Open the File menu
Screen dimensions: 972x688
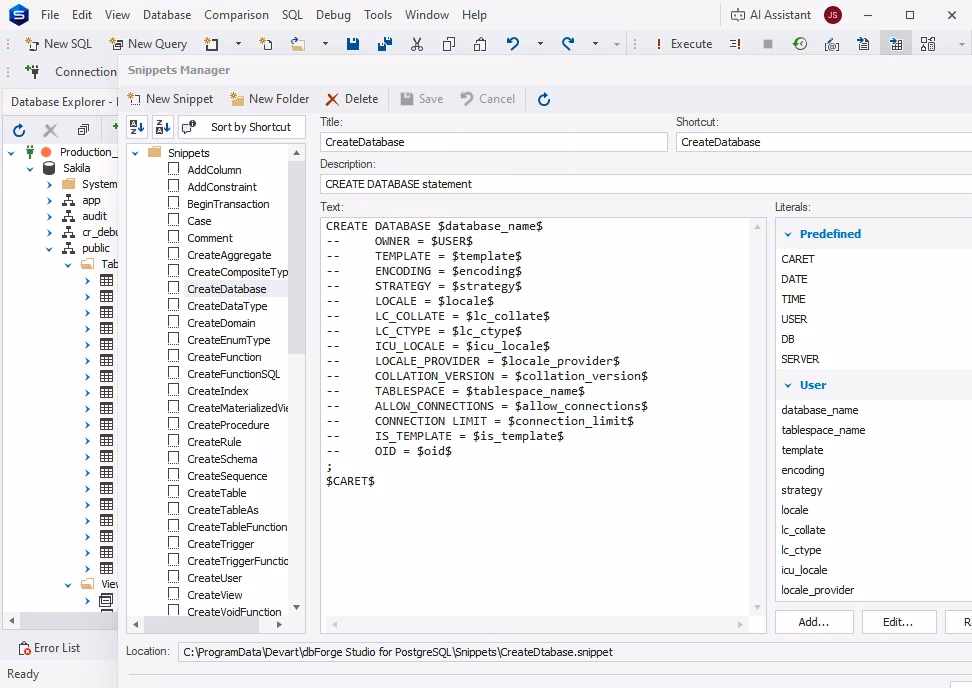pyautogui.click(x=50, y=15)
